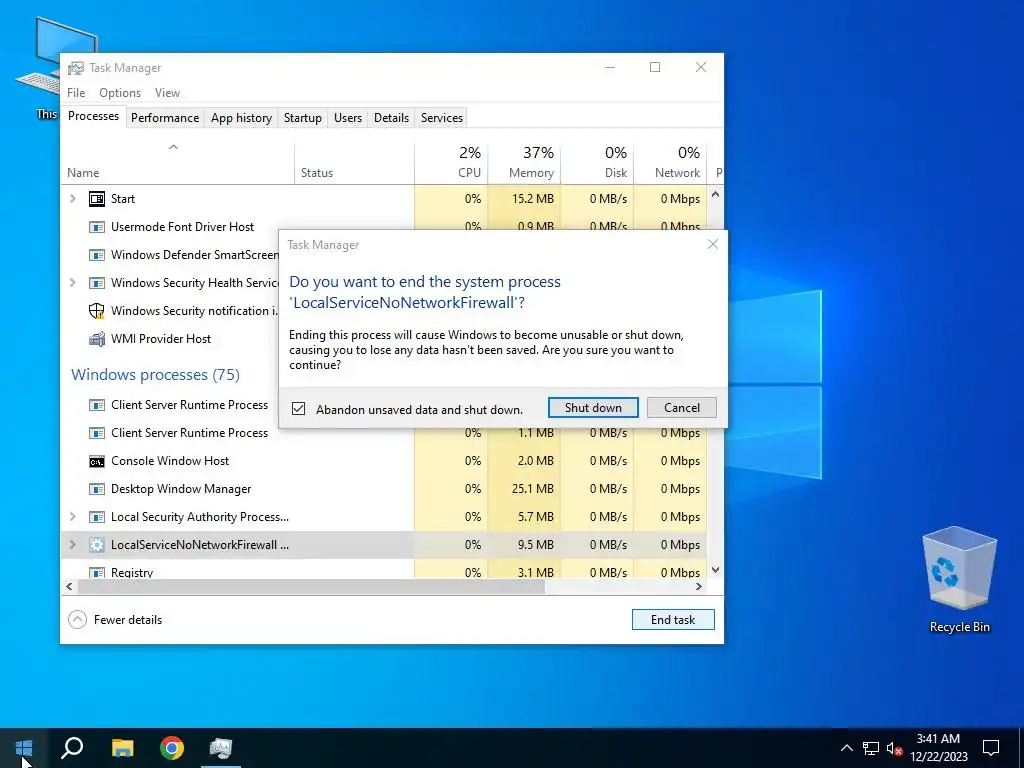Click the muted volume tray icon
The height and width of the screenshot is (768, 1024).
894,748
